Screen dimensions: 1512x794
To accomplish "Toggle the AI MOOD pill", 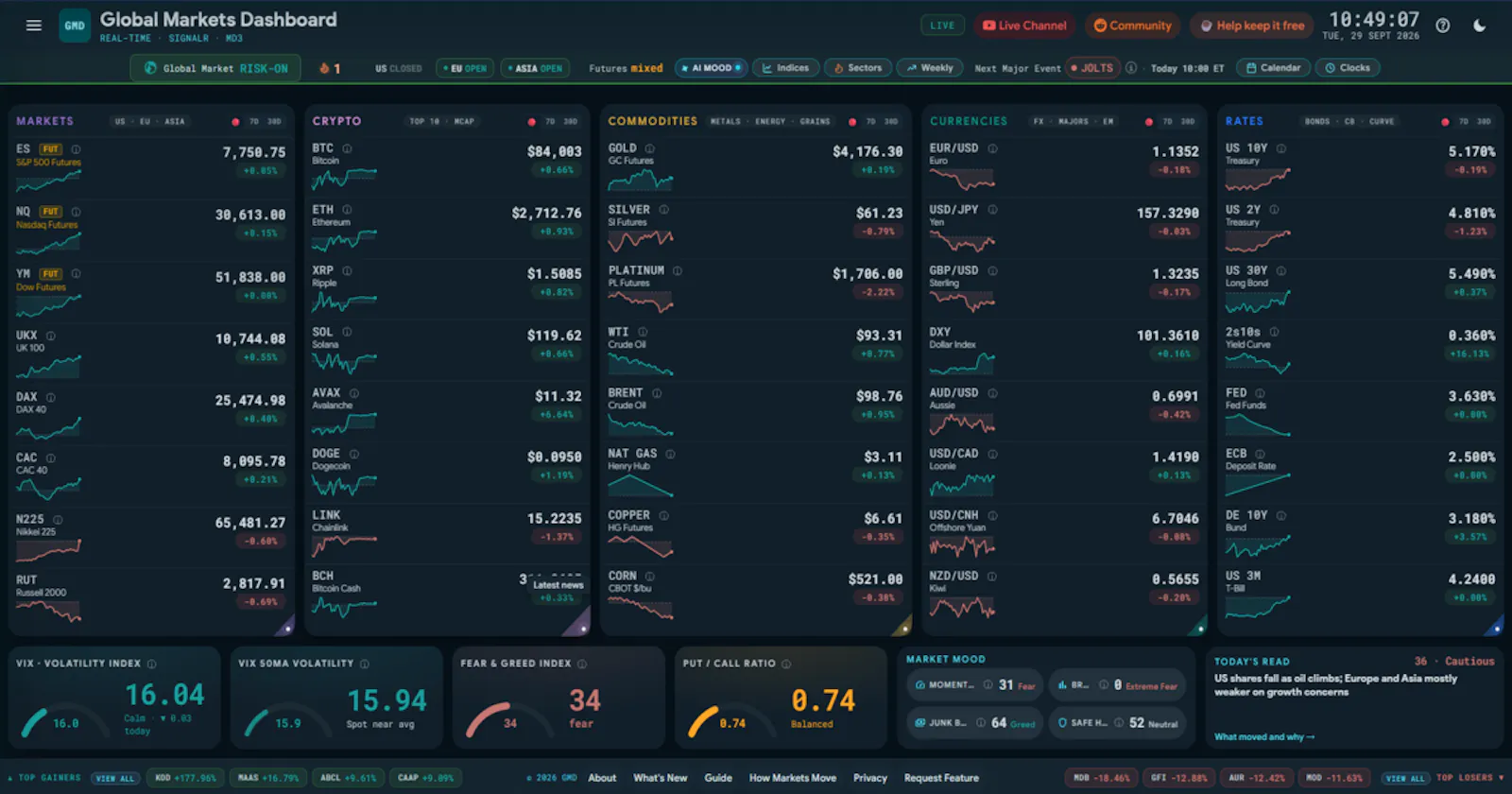I will [x=712, y=68].
